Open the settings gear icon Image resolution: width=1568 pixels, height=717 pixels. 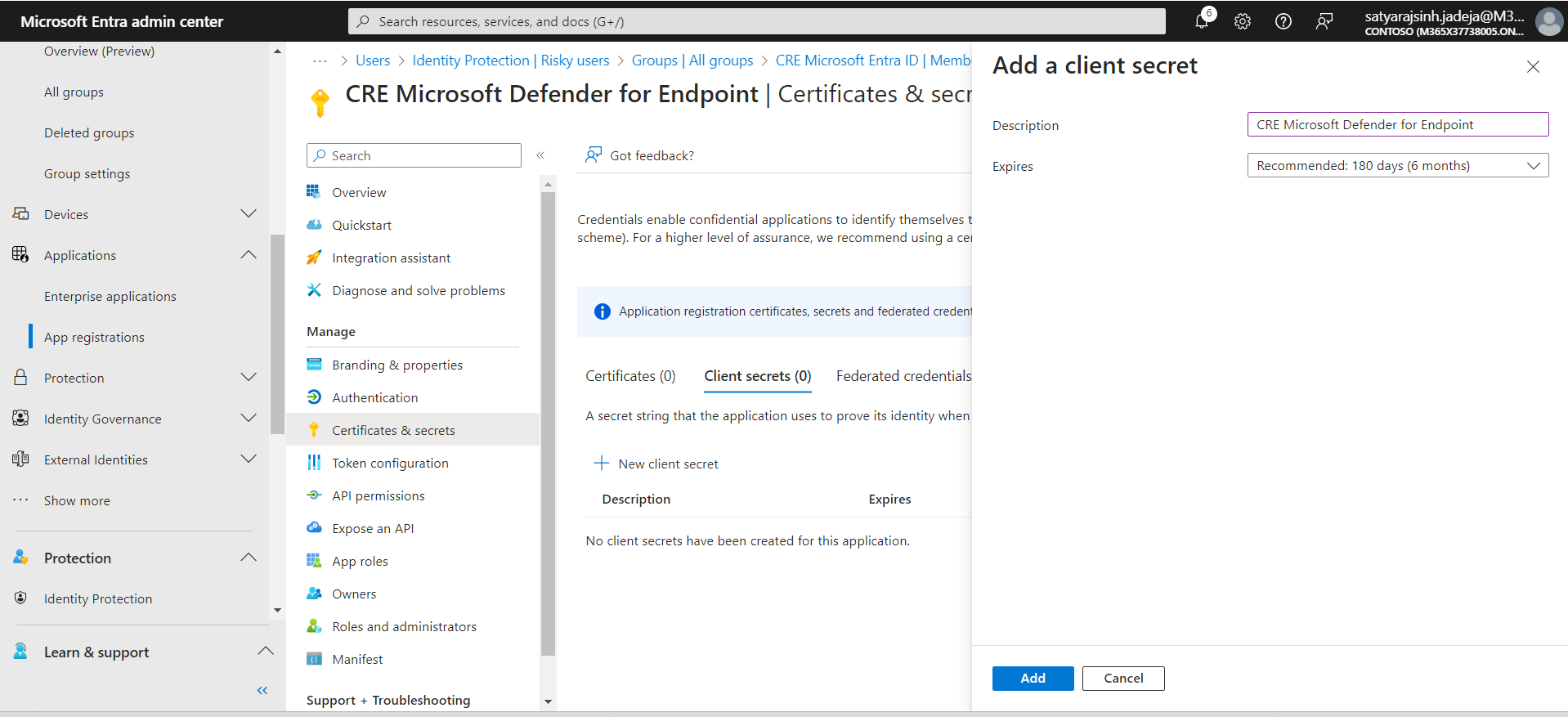tap(1243, 21)
